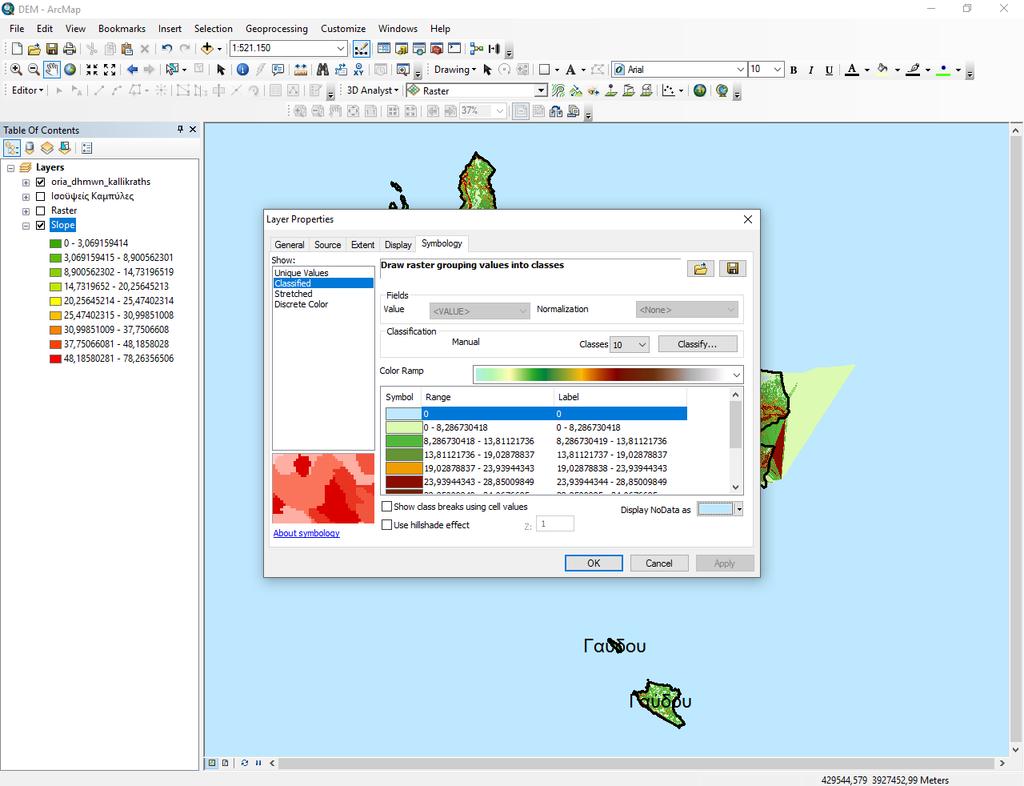
Task: Open the map scale 1:521.150 dropdown
Action: coord(340,48)
